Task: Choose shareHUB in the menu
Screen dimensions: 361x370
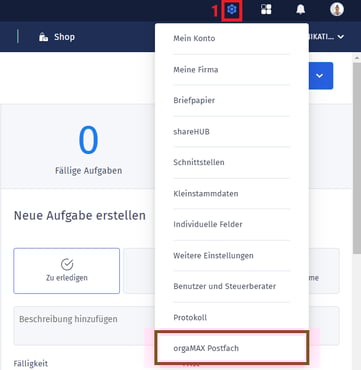Action: tap(232, 132)
